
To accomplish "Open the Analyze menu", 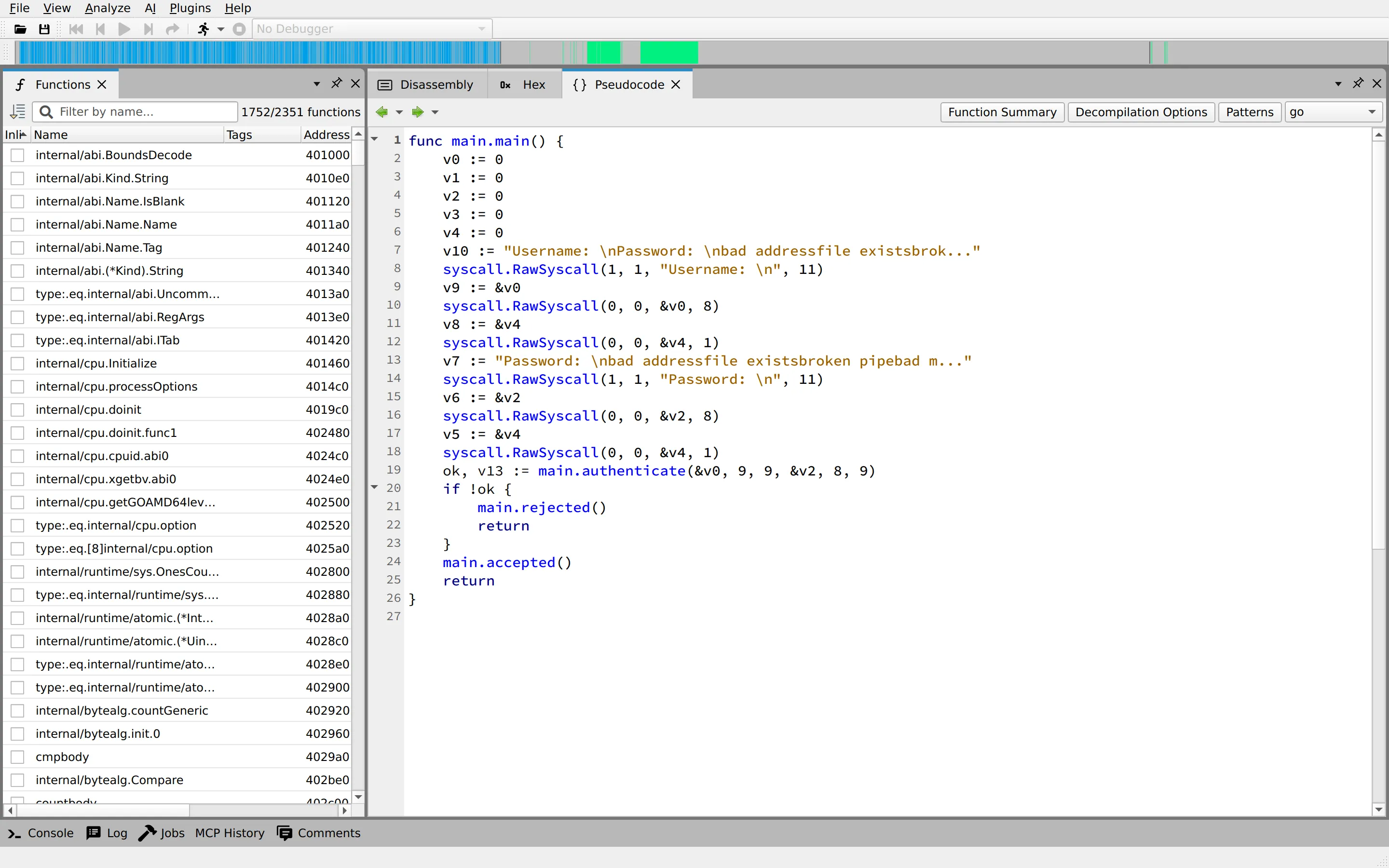I will coord(108,8).
